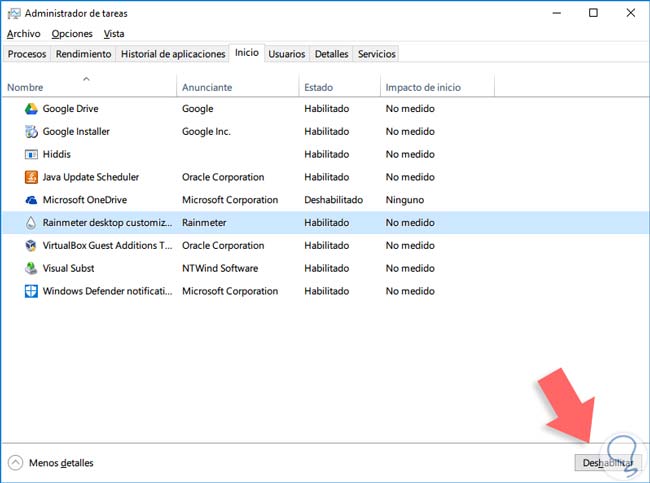The height and width of the screenshot is (483, 650).
Task: Click the Google Drive icon
Action: click(x=32, y=108)
